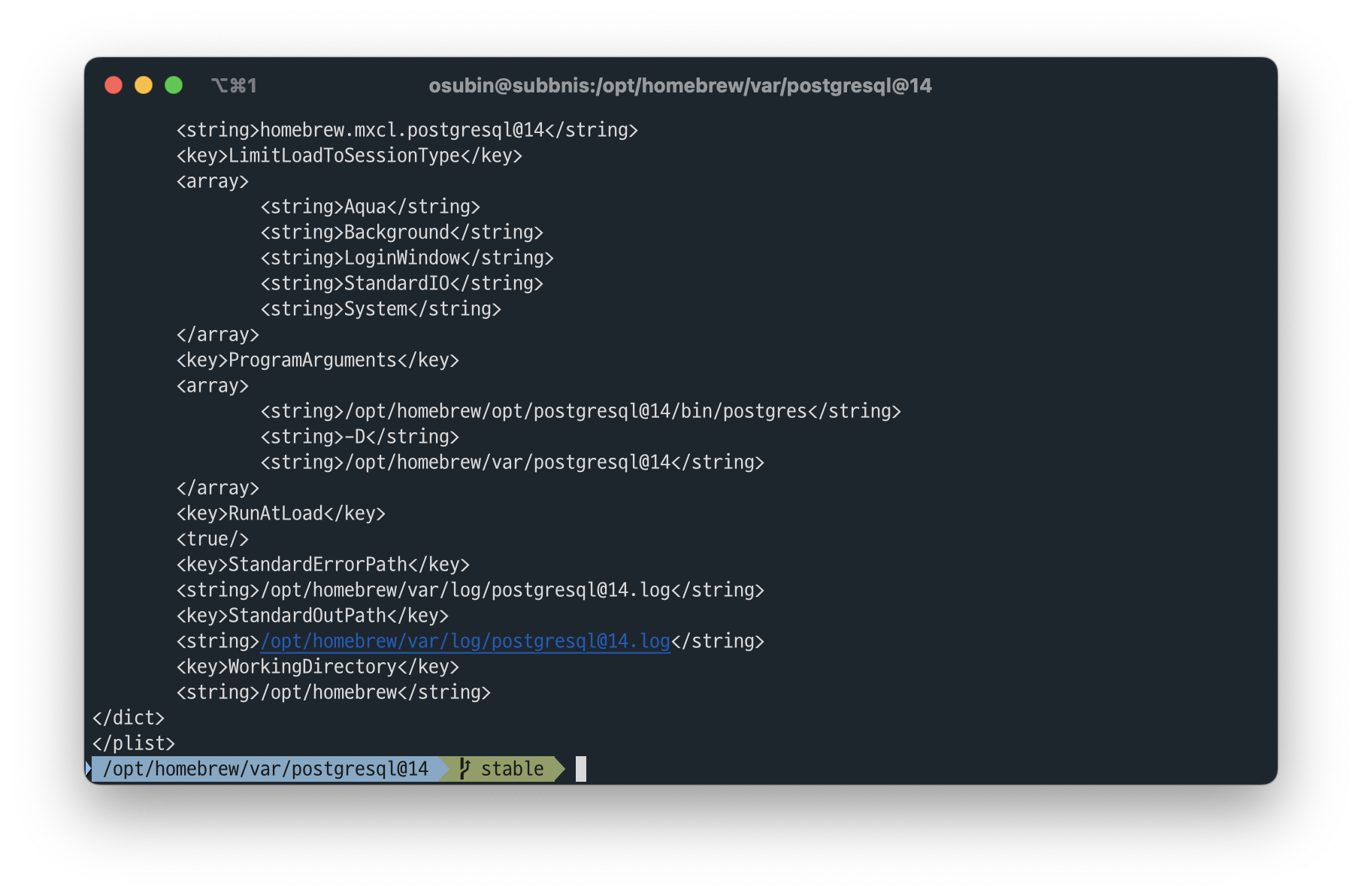Click the red traffic light button
The width and height of the screenshot is (1362, 896).
pyautogui.click(x=113, y=85)
